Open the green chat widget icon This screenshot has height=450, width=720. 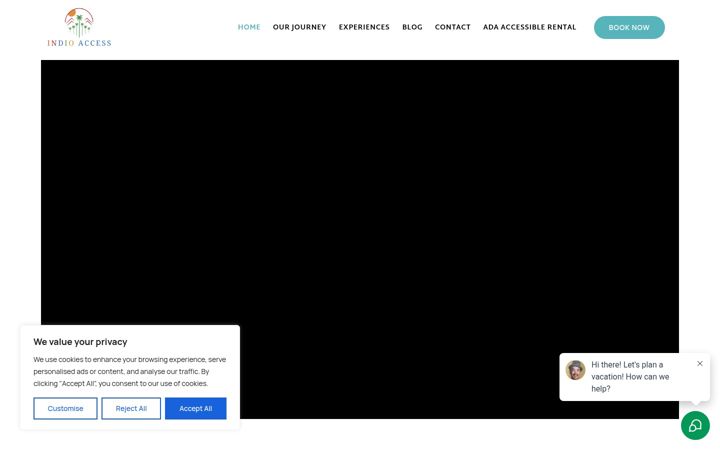point(695,425)
